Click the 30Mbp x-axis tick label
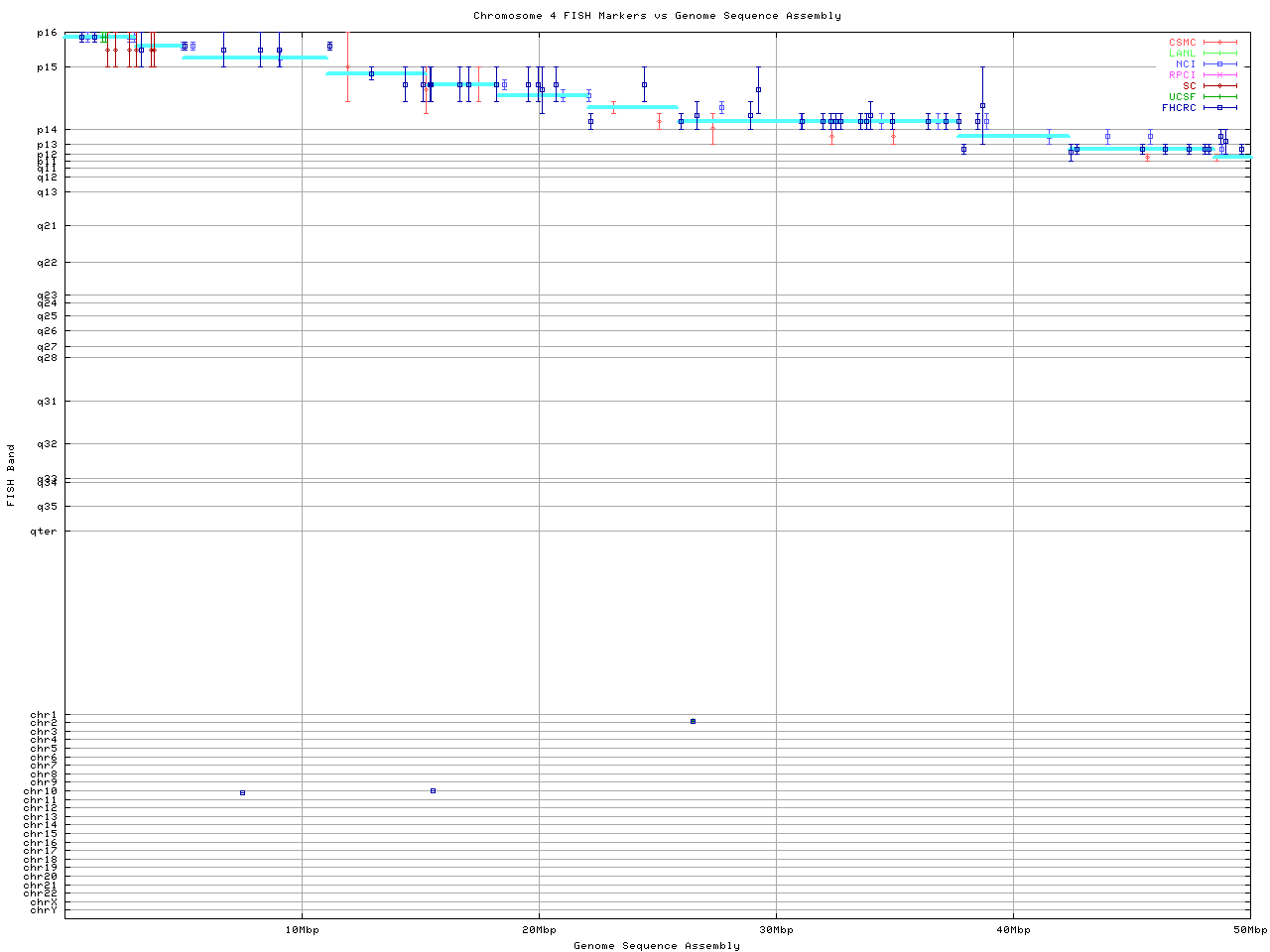Screen dimensions: 1270x952 [776, 930]
